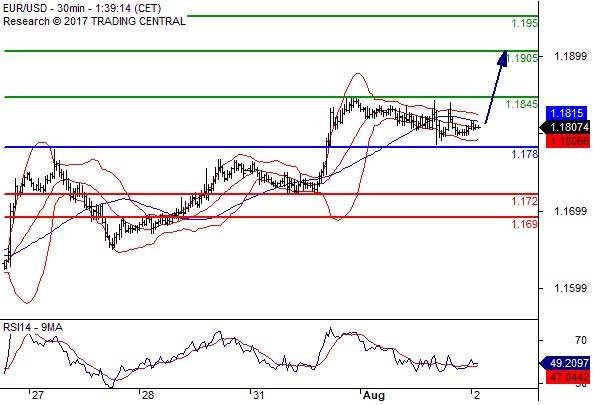This screenshot has width=593, height=405.
Task: Click the 1.1699 price axis value
Action: 570,211
